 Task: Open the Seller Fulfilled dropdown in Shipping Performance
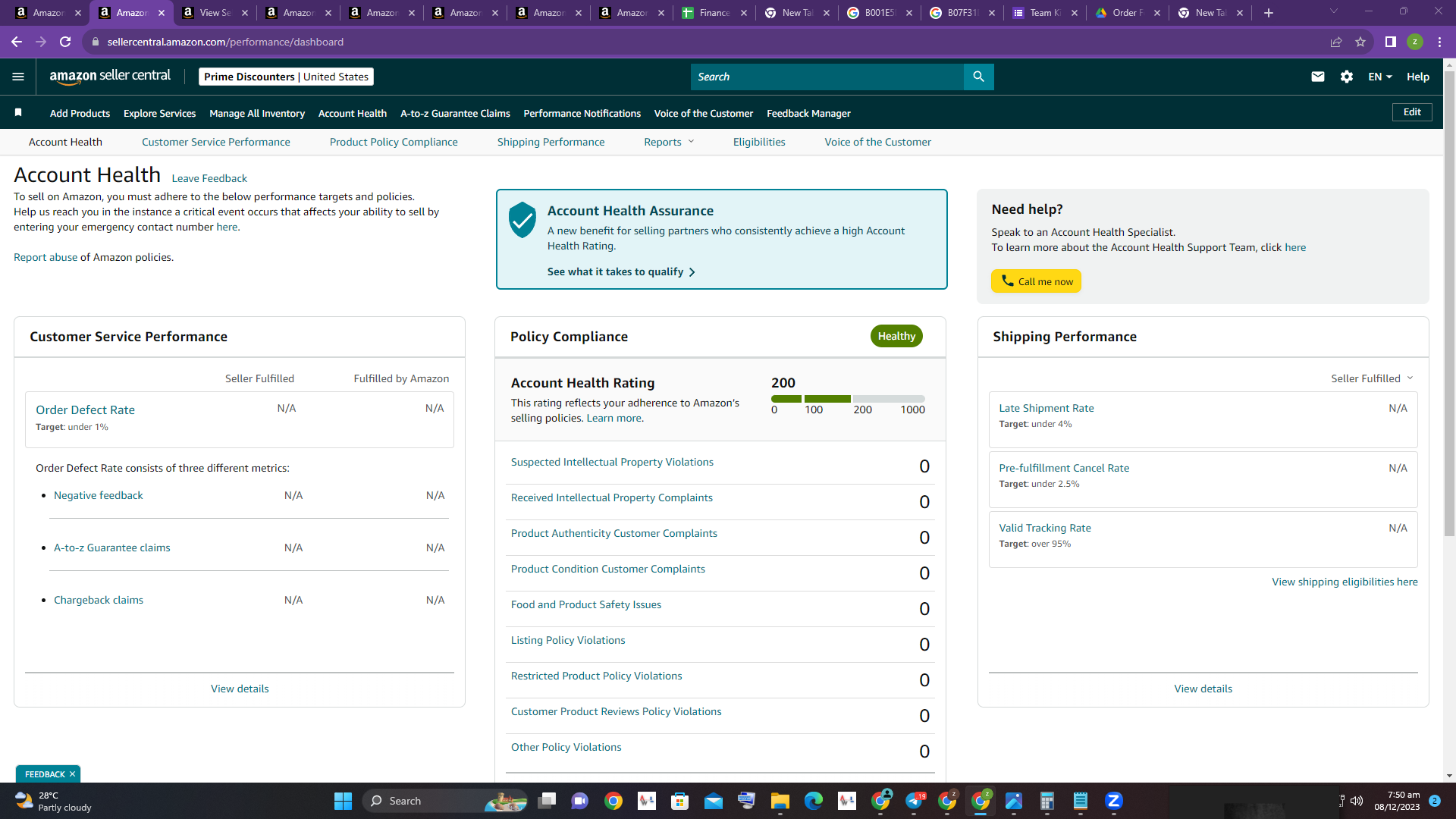click(1372, 378)
